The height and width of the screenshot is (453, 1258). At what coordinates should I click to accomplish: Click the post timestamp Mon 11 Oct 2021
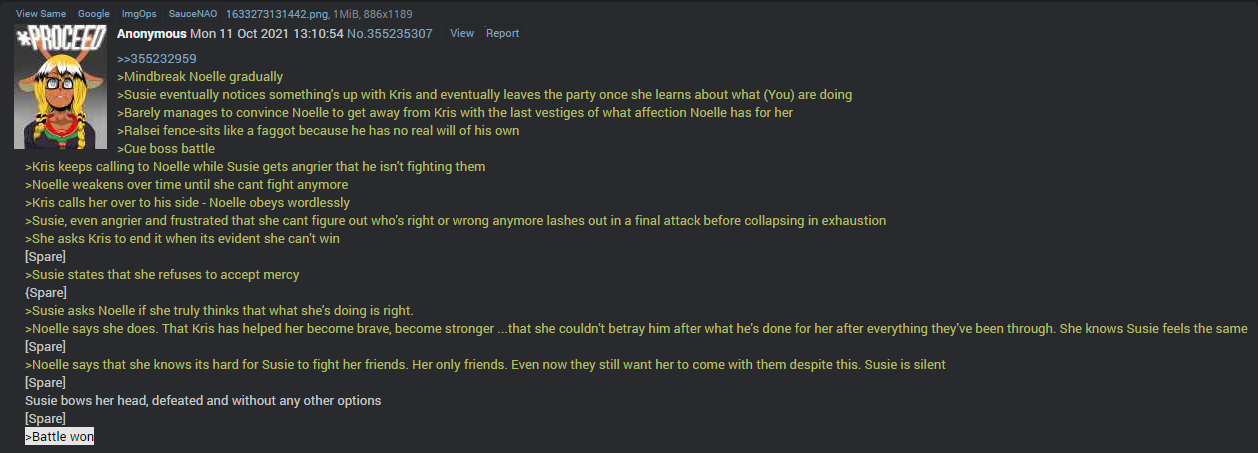coord(266,34)
